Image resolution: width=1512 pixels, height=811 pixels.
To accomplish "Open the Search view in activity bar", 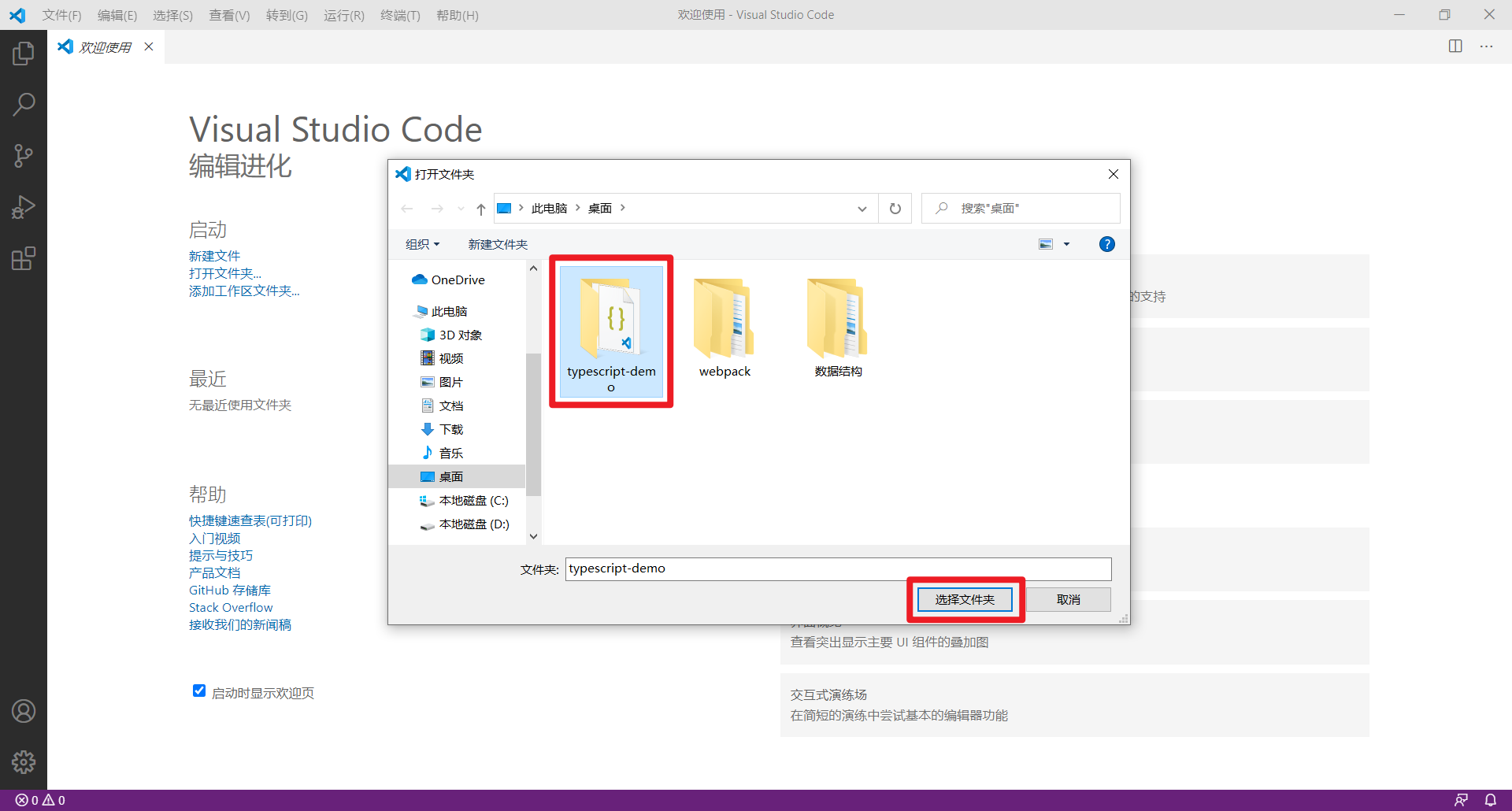I will (24, 105).
